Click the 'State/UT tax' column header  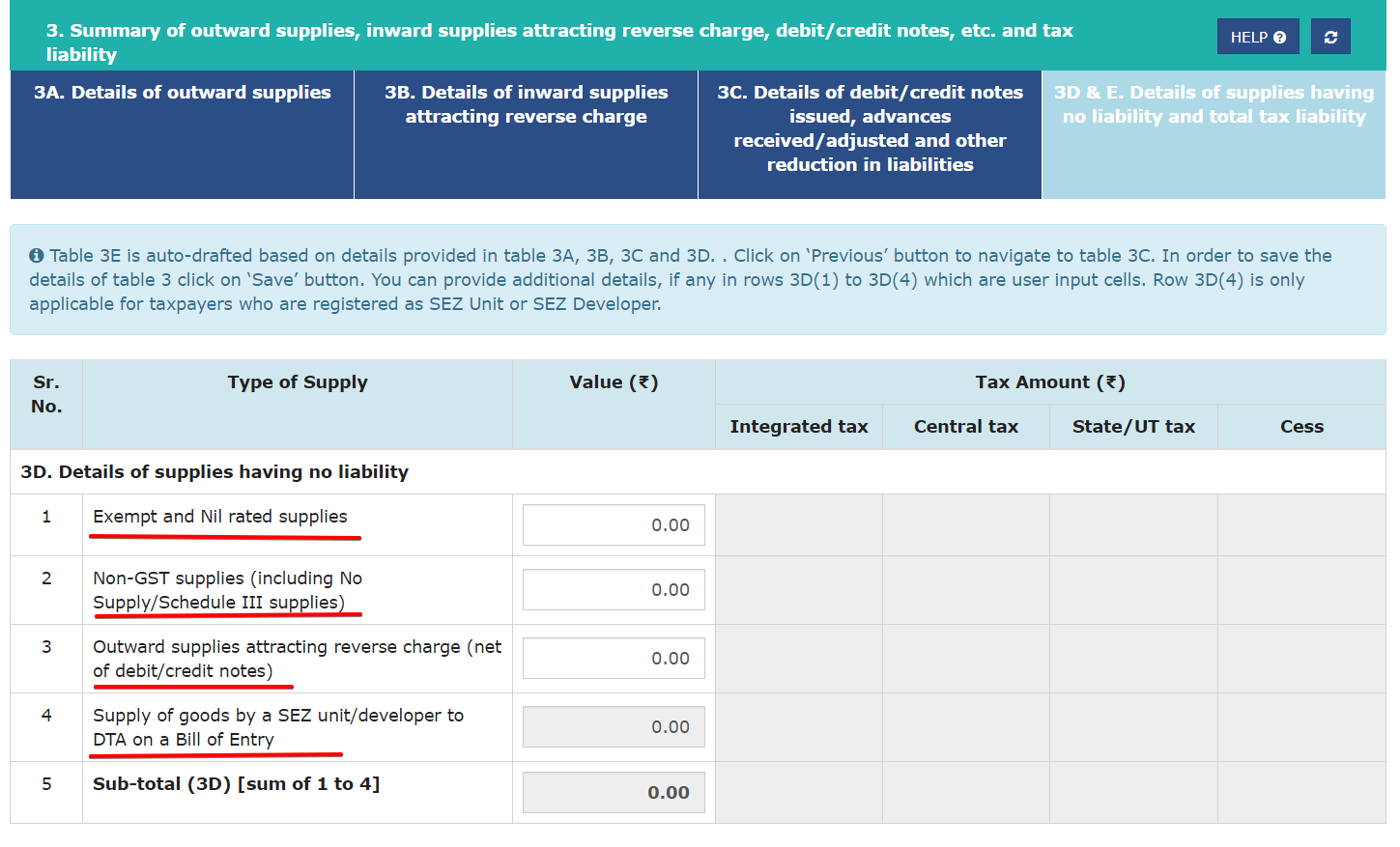click(1134, 427)
